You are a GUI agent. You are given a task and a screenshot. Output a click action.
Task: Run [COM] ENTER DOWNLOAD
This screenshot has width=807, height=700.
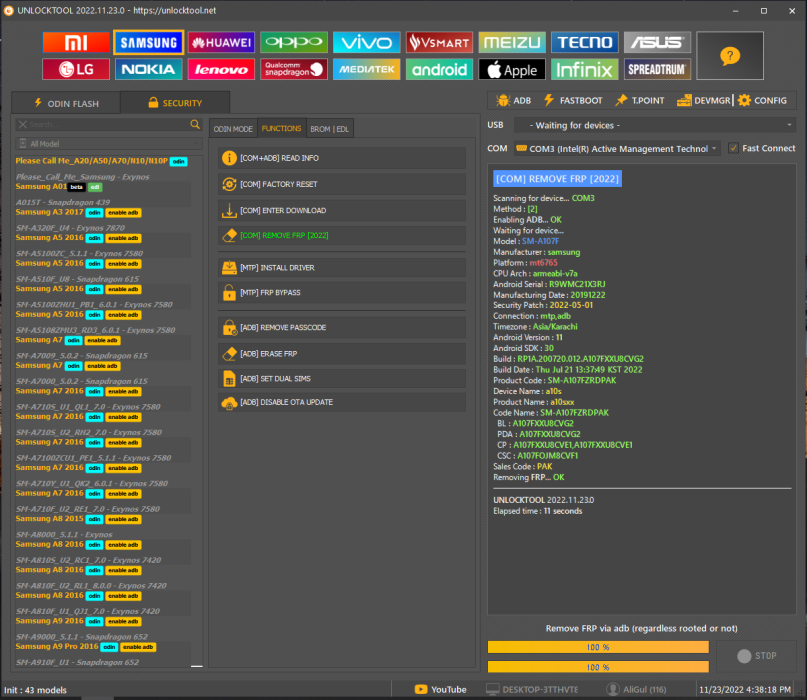[342, 210]
